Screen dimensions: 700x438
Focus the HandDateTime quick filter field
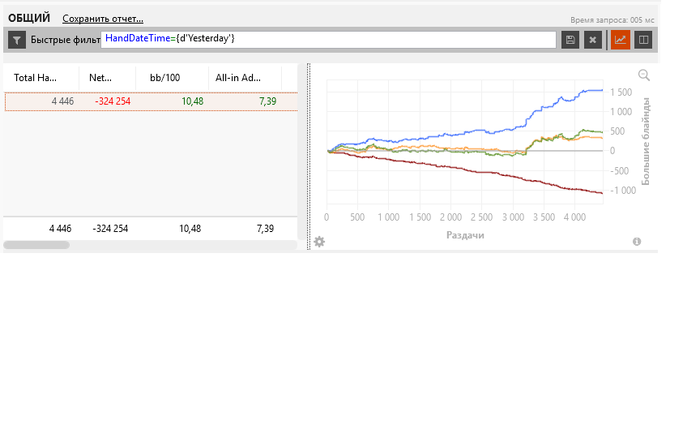point(329,39)
